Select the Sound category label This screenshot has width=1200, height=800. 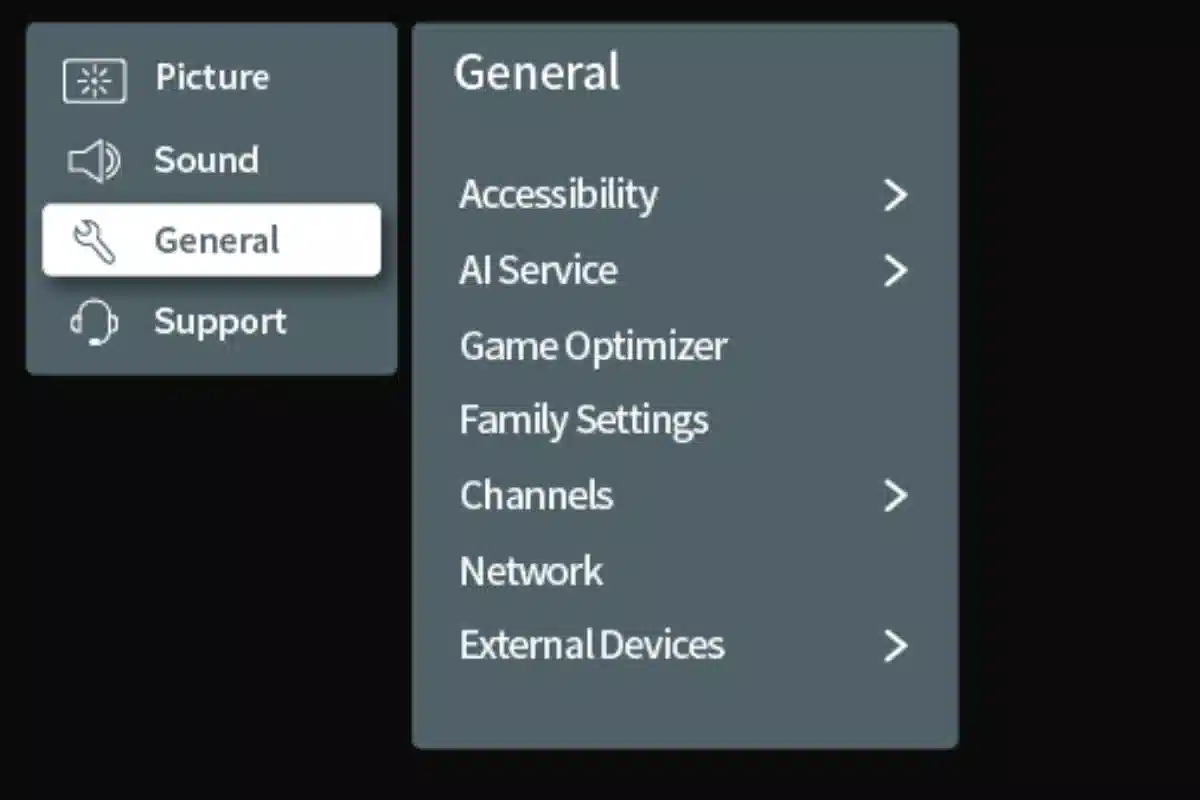(206, 160)
